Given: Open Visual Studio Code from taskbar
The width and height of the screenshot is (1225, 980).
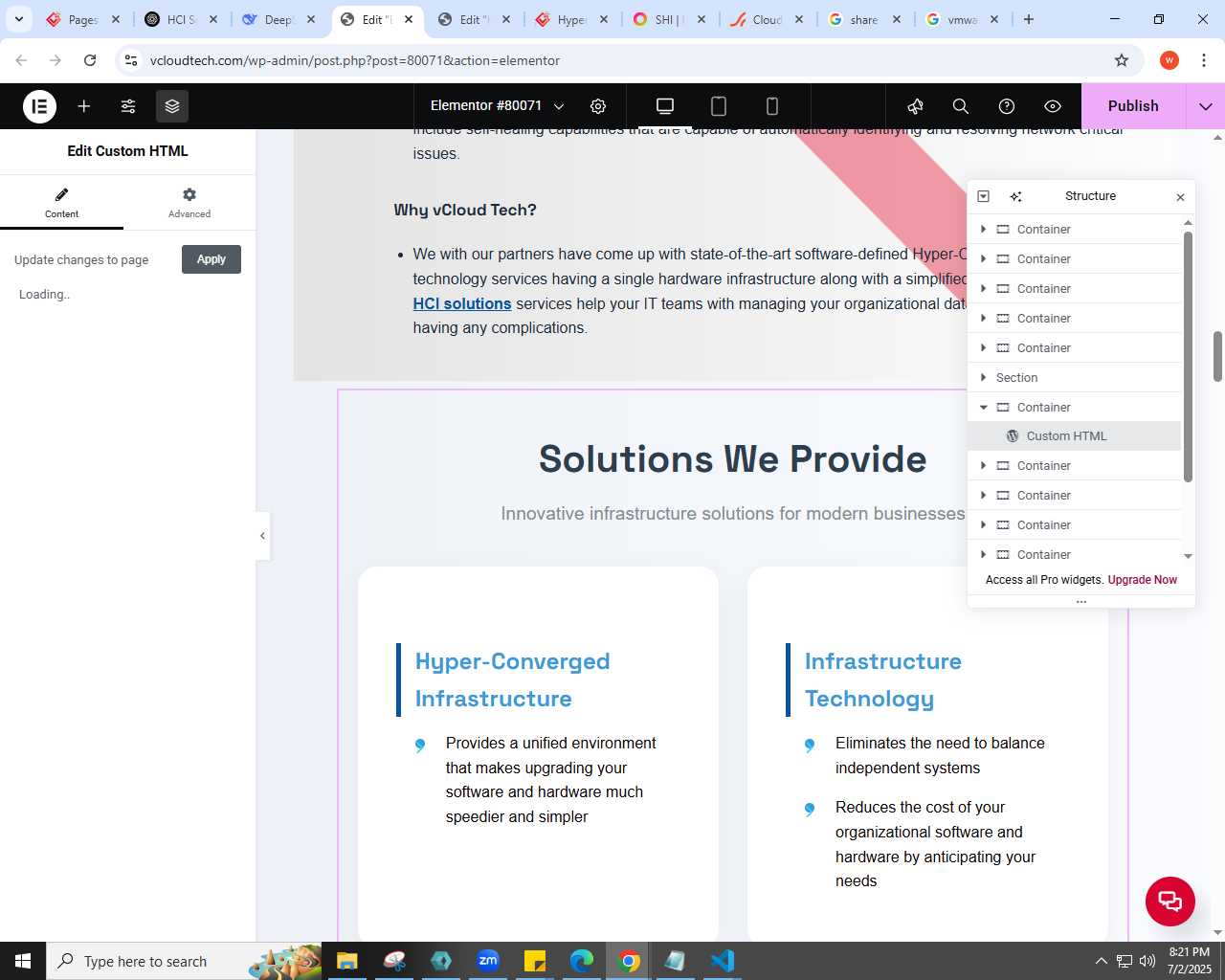Looking at the screenshot, I should (723, 961).
